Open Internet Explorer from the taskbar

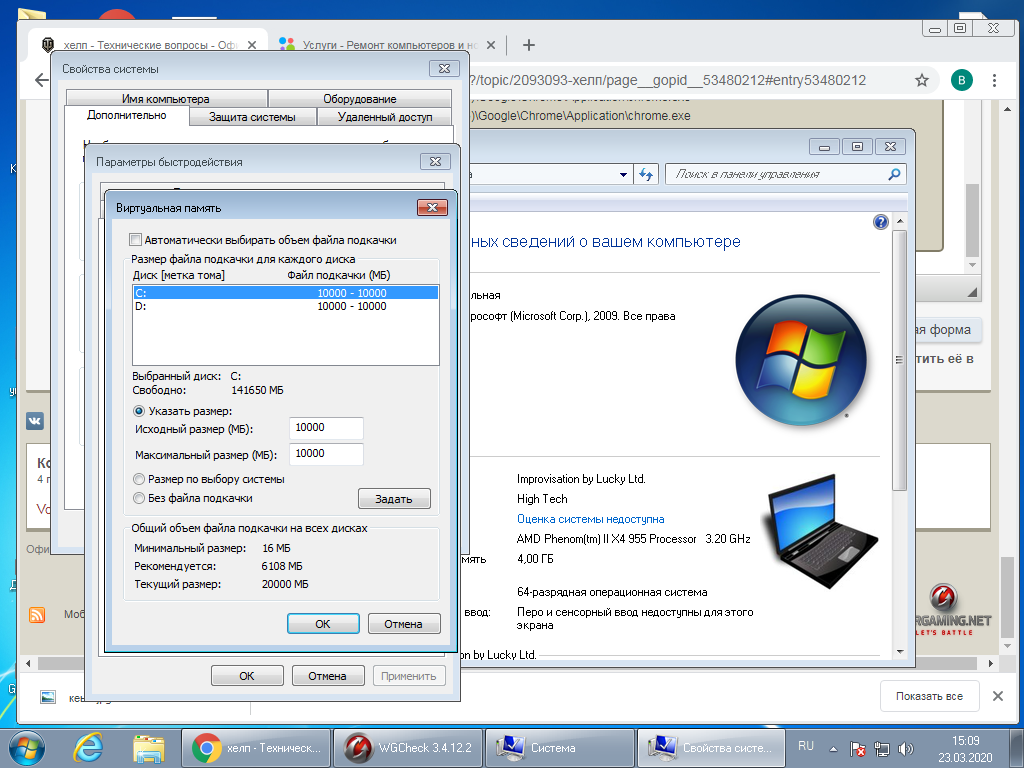pyautogui.click(x=88, y=747)
